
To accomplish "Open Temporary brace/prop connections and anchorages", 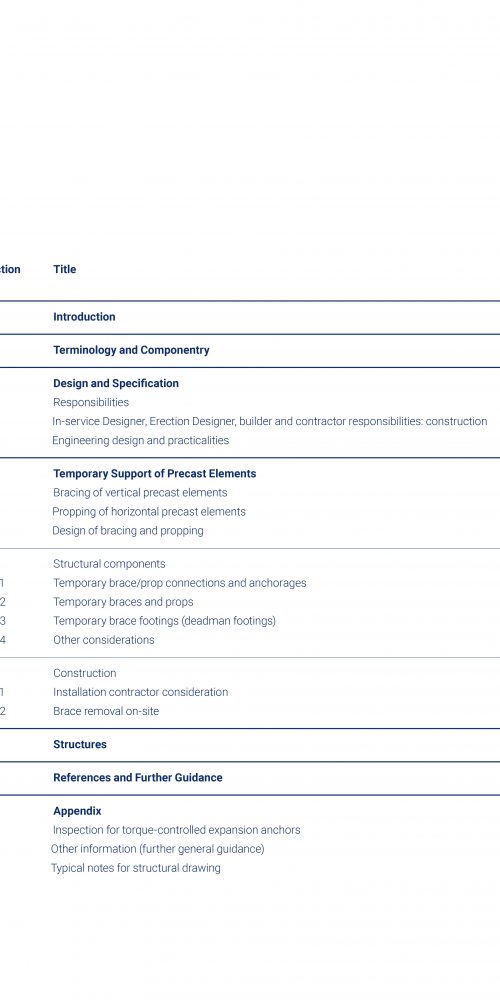I will point(179,583).
